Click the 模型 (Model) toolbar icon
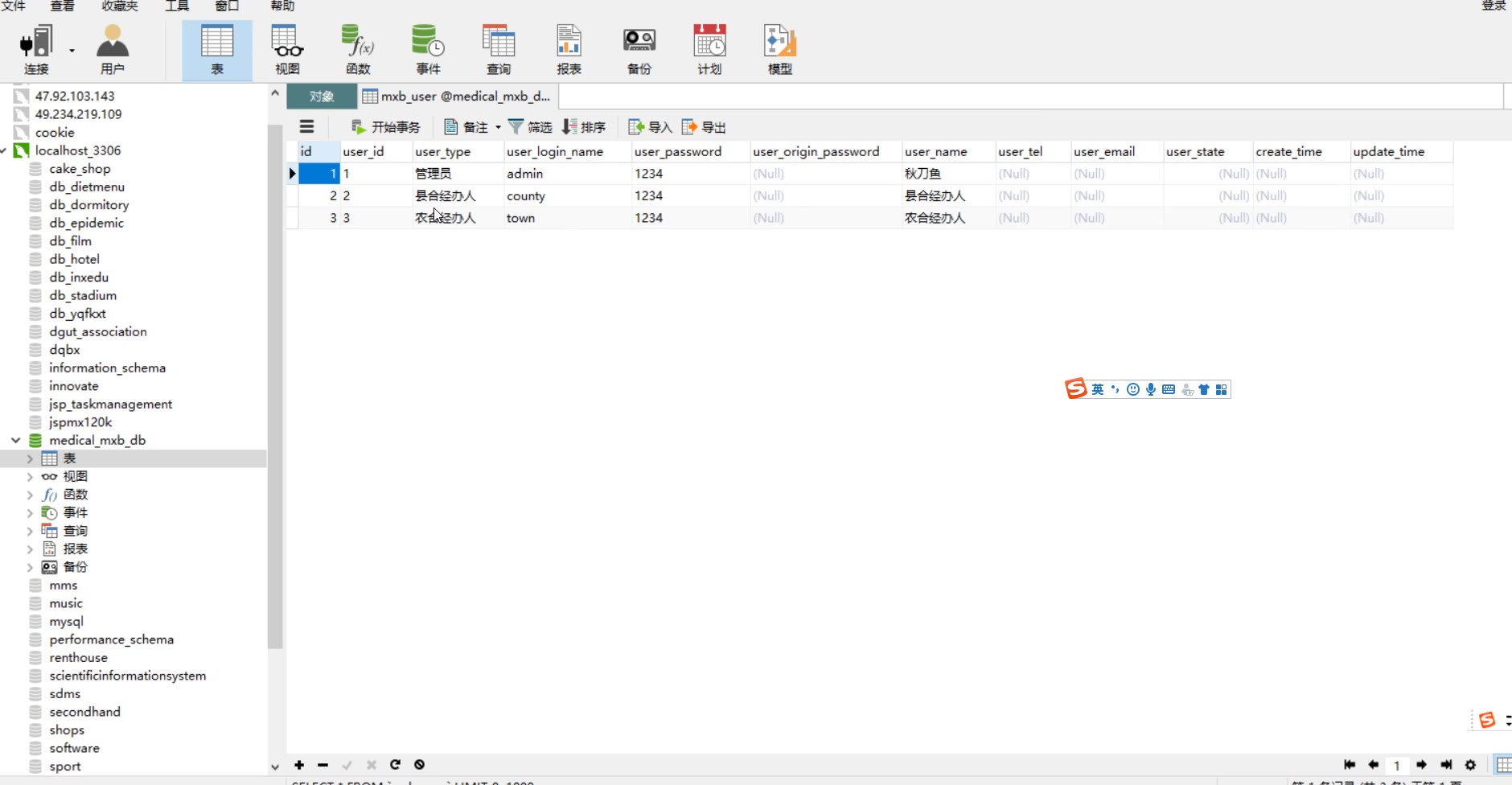Image resolution: width=1512 pixels, height=785 pixels. tap(779, 49)
